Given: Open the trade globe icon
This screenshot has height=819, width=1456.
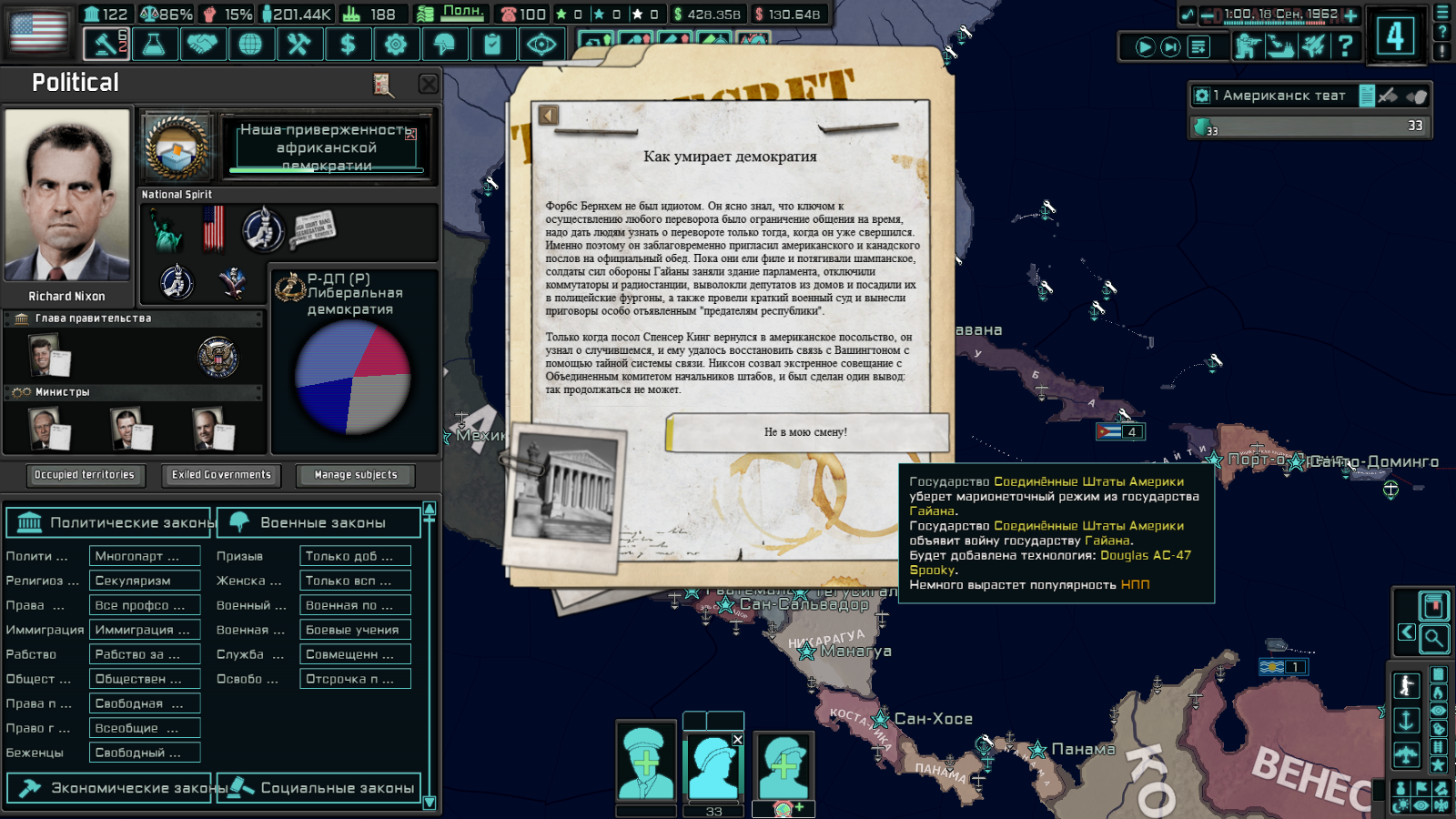Looking at the screenshot, I should pyautogui.click(x=250, y=44).
